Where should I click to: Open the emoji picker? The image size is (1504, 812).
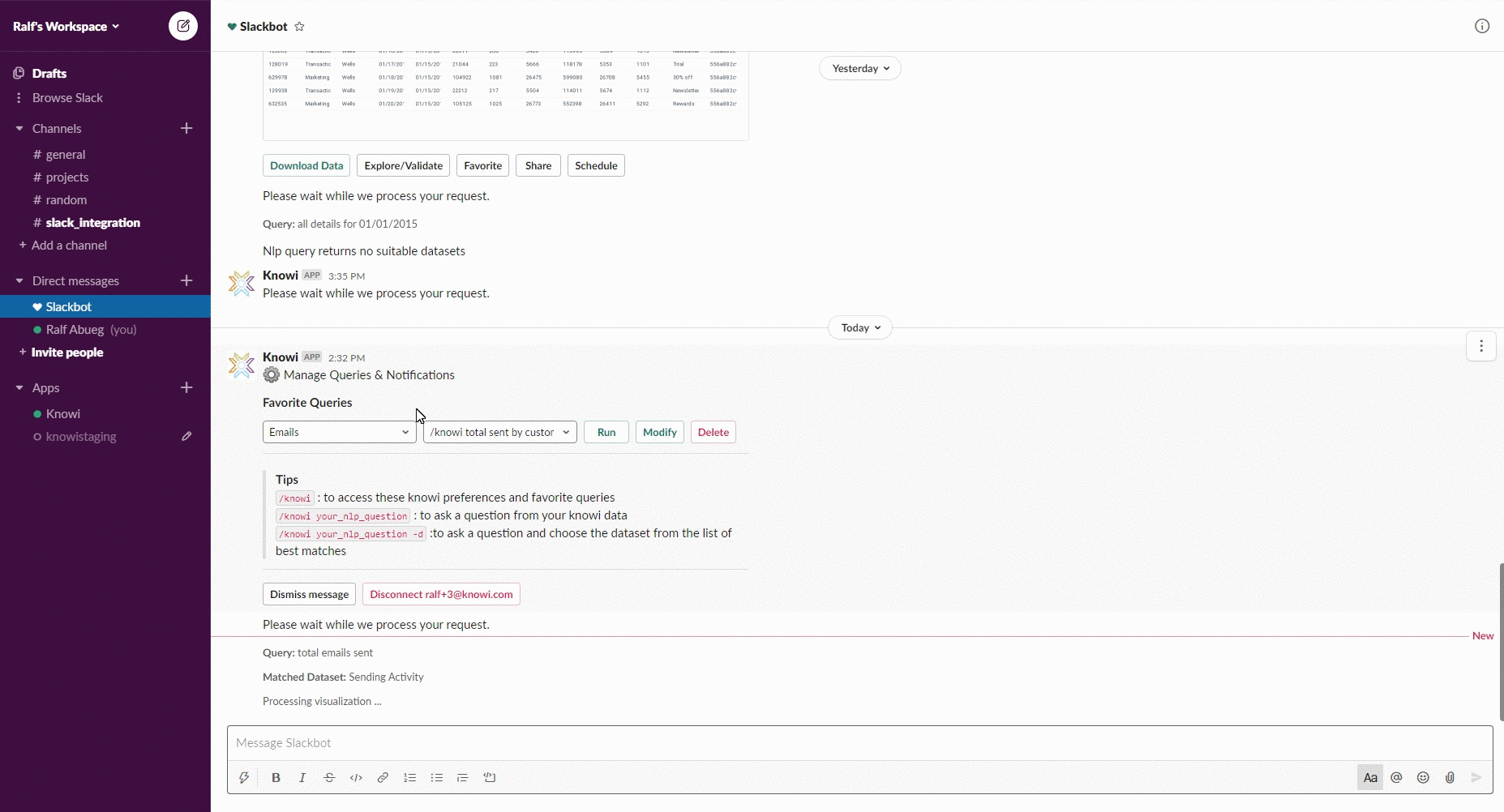(1423, 777)
